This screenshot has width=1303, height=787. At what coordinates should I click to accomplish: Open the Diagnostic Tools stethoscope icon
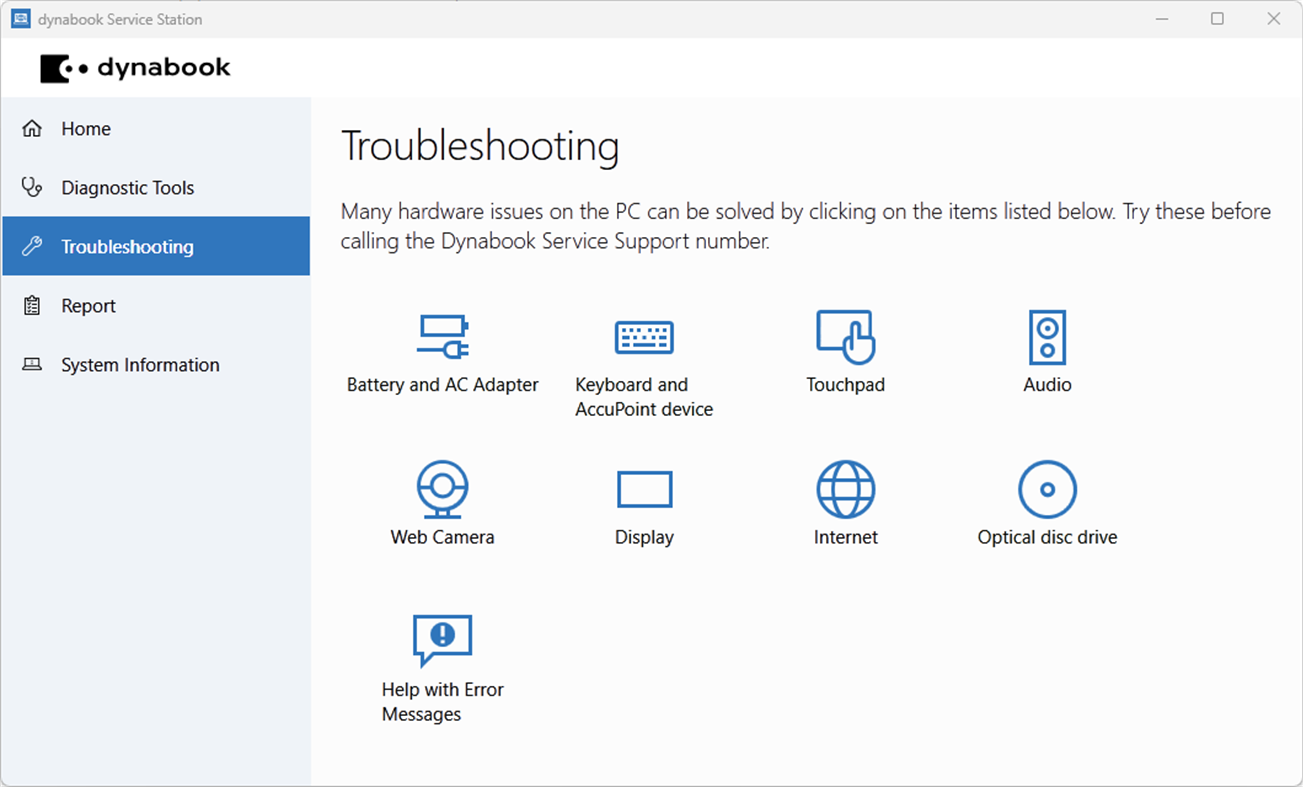31,187
